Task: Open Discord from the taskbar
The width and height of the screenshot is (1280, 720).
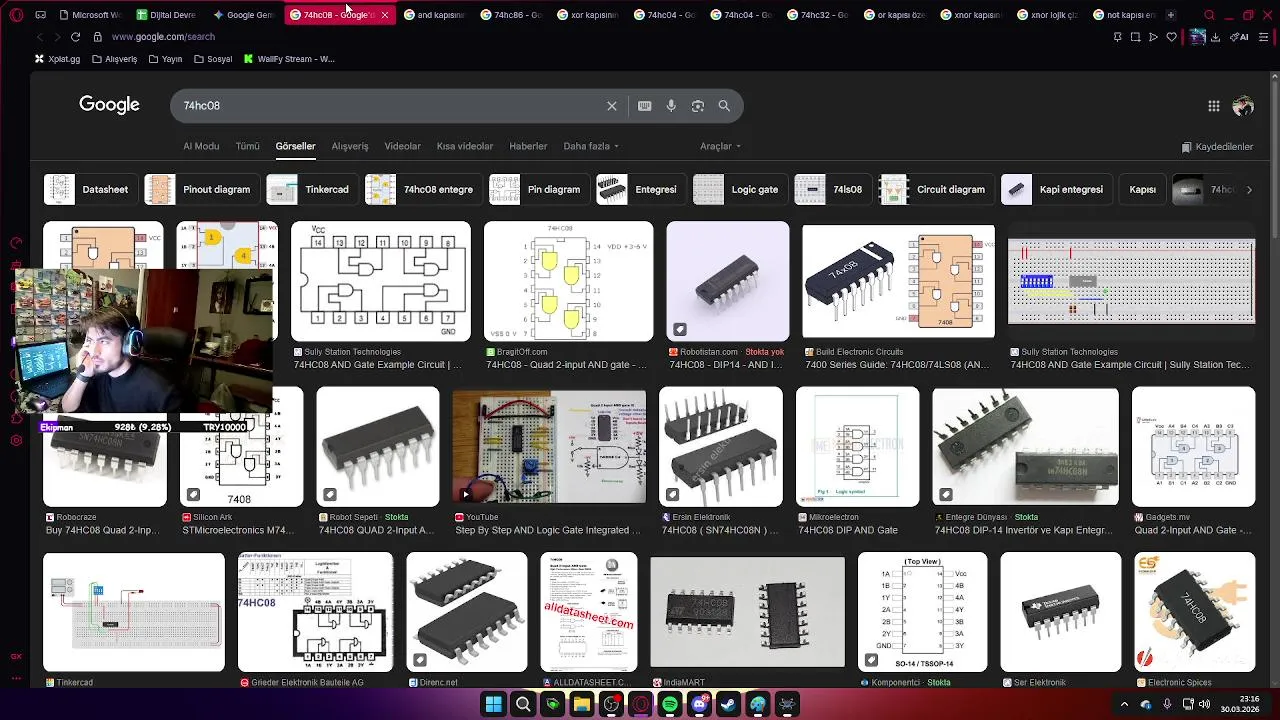Action: [x=700, y=705]
